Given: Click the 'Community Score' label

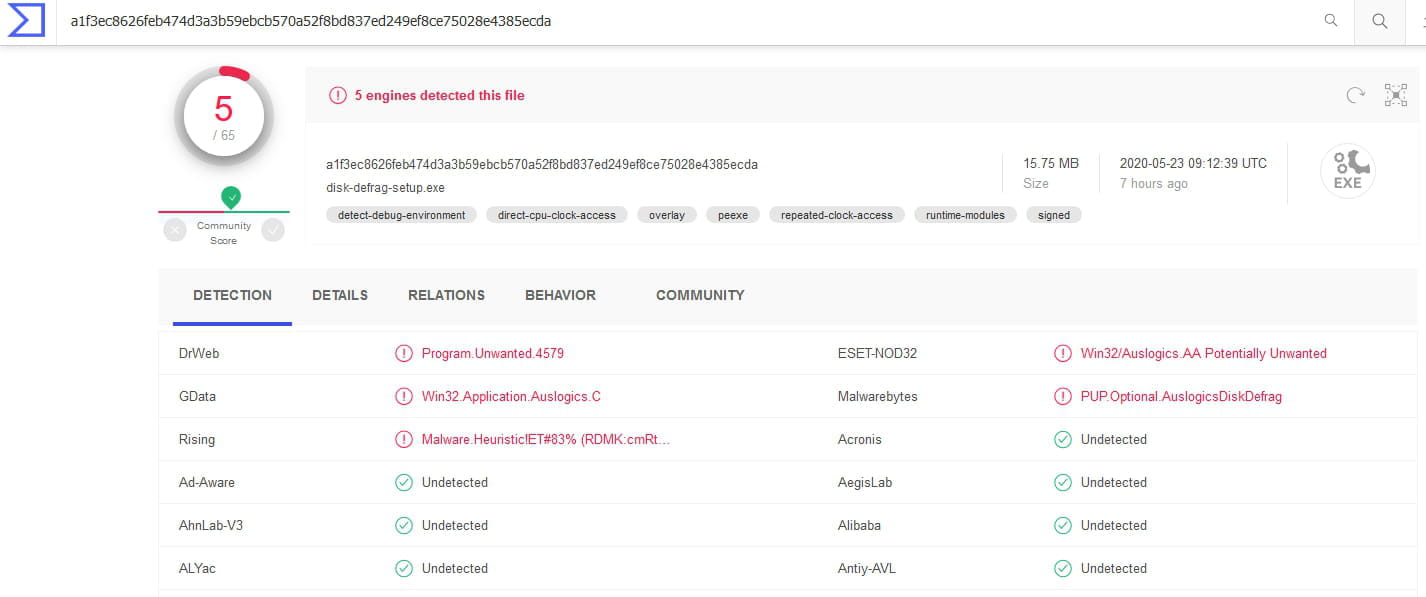Looking at the screenshot, I should coord(224,233).
